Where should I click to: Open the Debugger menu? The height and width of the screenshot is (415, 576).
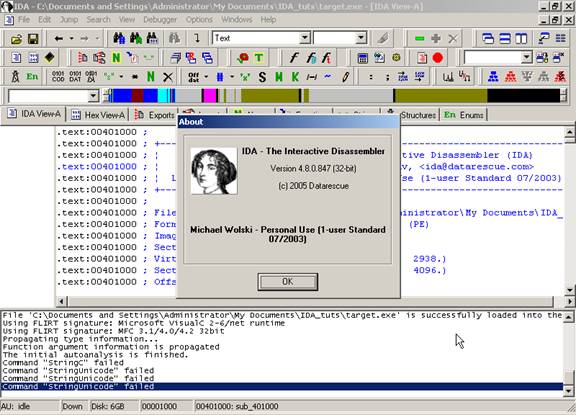[x=160, y=19]
